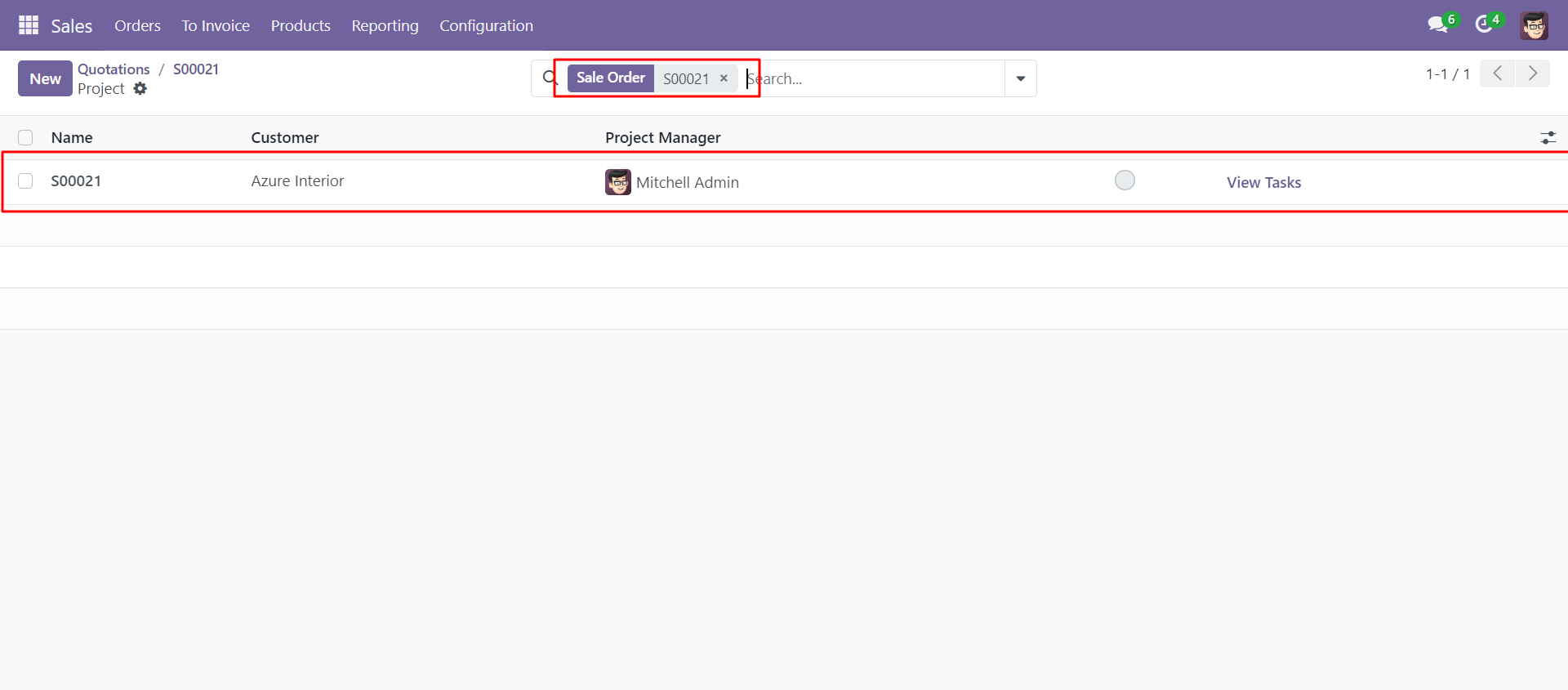Image resolution: width=1568 pixels, height=690 pixels.
Task: Go to previous page arrow
Action: 1497,73
